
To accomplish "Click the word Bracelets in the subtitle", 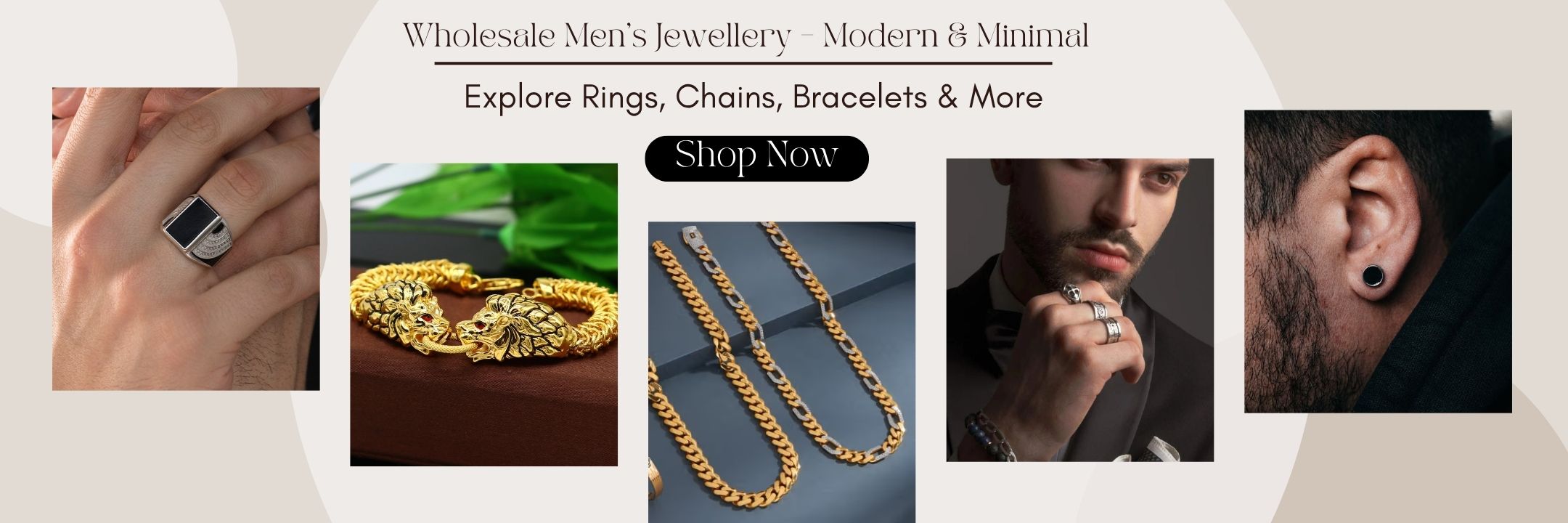I will tap(859, 97).
